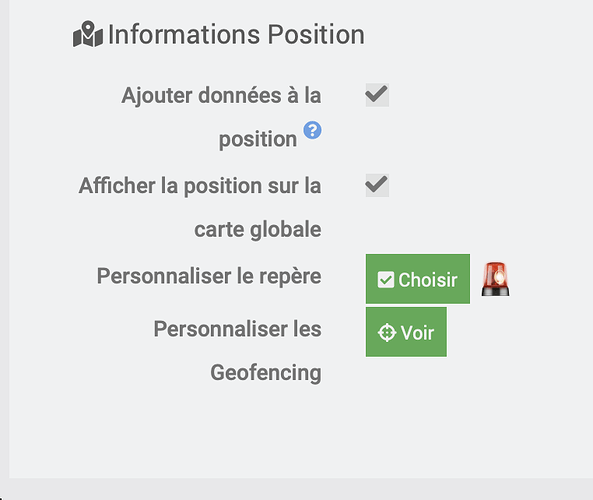
Task: View geofencing settings with Voir button
Action: pyautogui.click(x=406, y=332)
